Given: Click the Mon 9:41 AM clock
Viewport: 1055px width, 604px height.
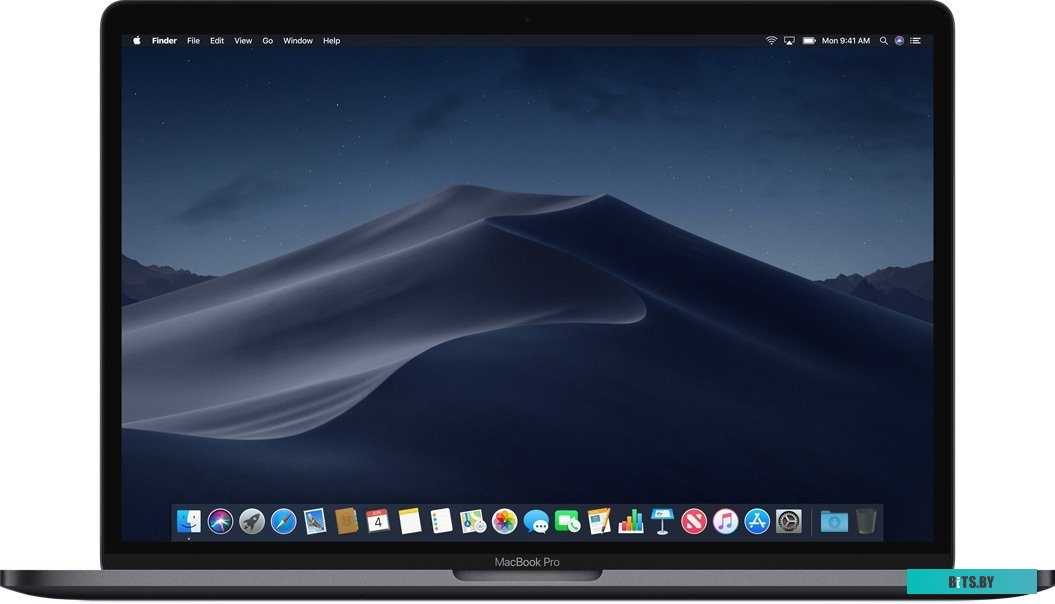Looking at the screenshot, I should [x=846, y=40].
